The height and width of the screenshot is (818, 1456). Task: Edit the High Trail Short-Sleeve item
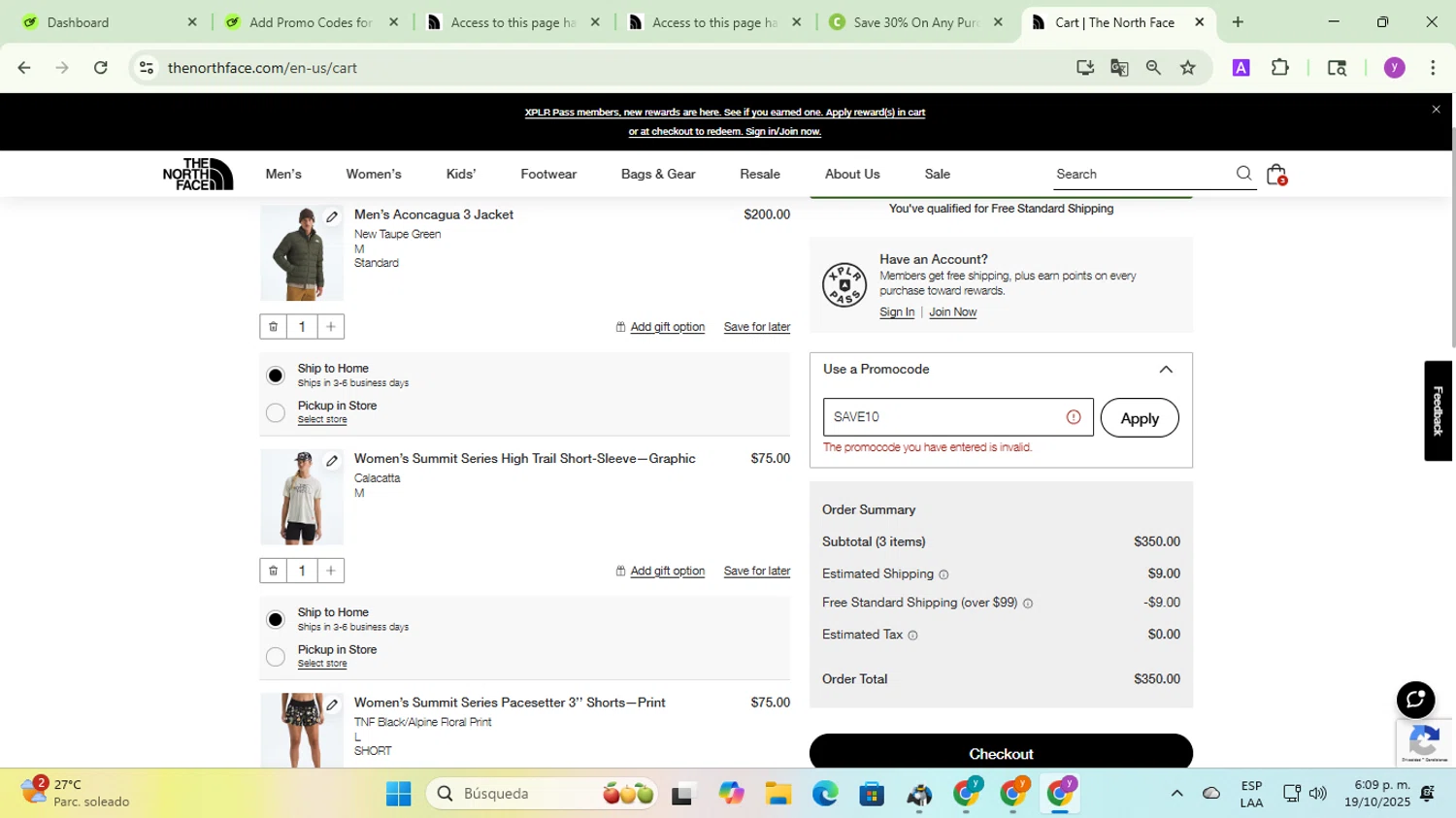click(332, 461)
